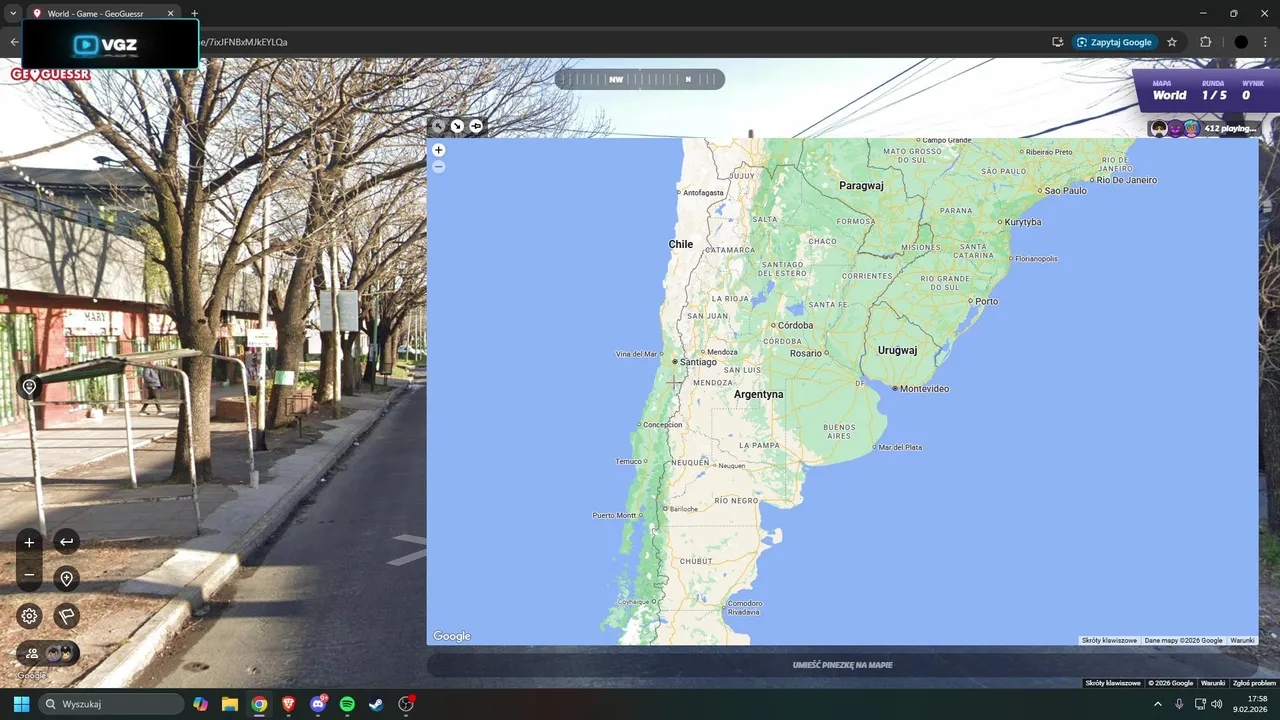Viewport: 1280px width, 720px height.
Task: Bookmark this page with the star icon
Action: [1172, 42]
